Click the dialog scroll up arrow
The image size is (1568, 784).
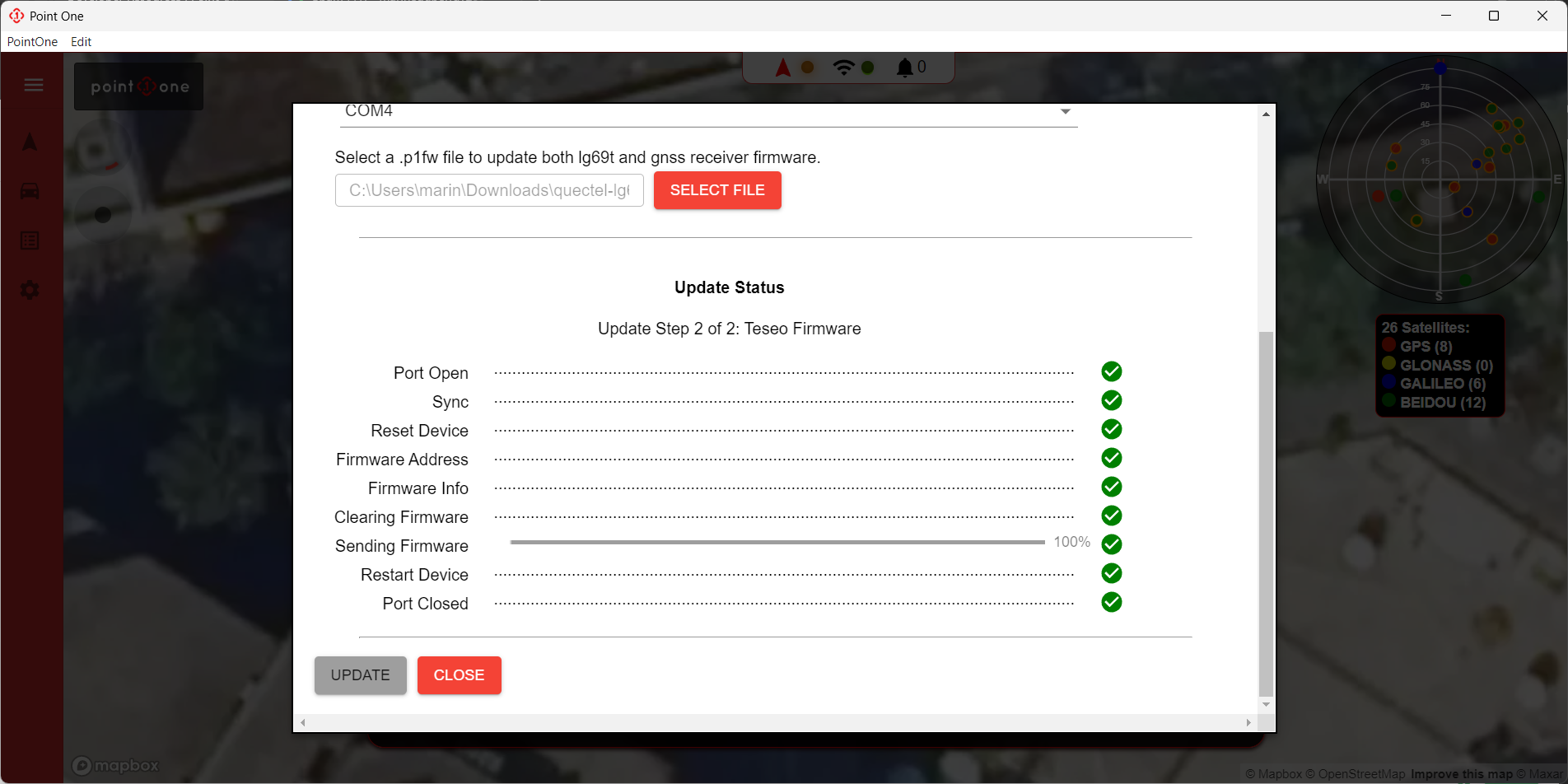1266,114
